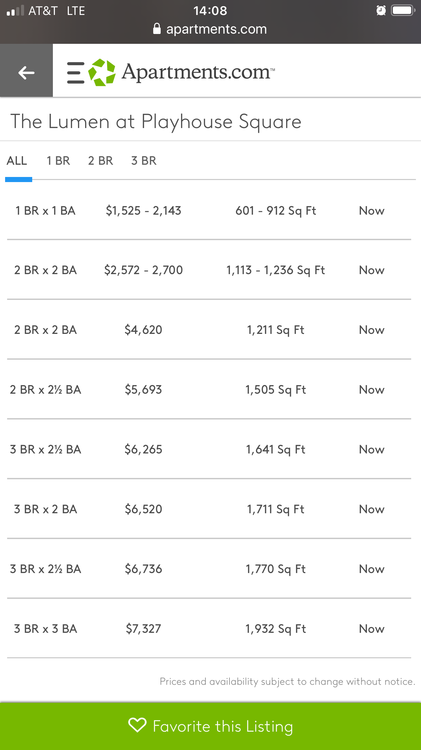Expand the 3 BR x 3 BA row
The image size is (421, 750).
[209, 629]
